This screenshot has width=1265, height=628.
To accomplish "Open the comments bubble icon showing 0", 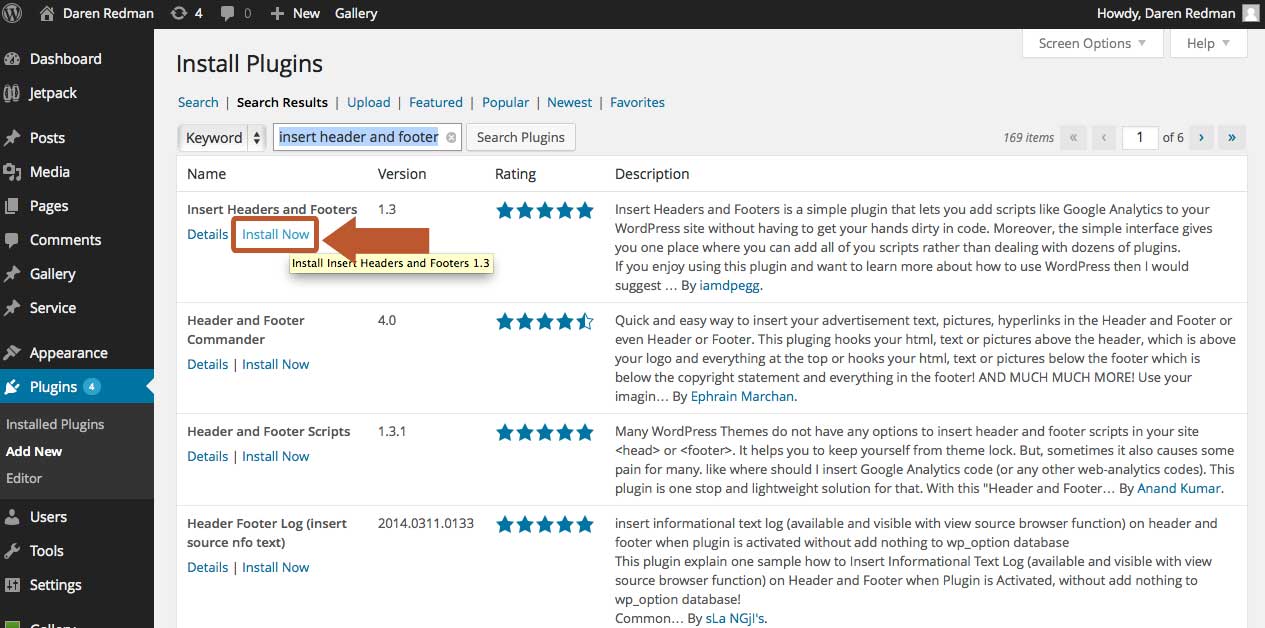I will [x=228, y=14].
